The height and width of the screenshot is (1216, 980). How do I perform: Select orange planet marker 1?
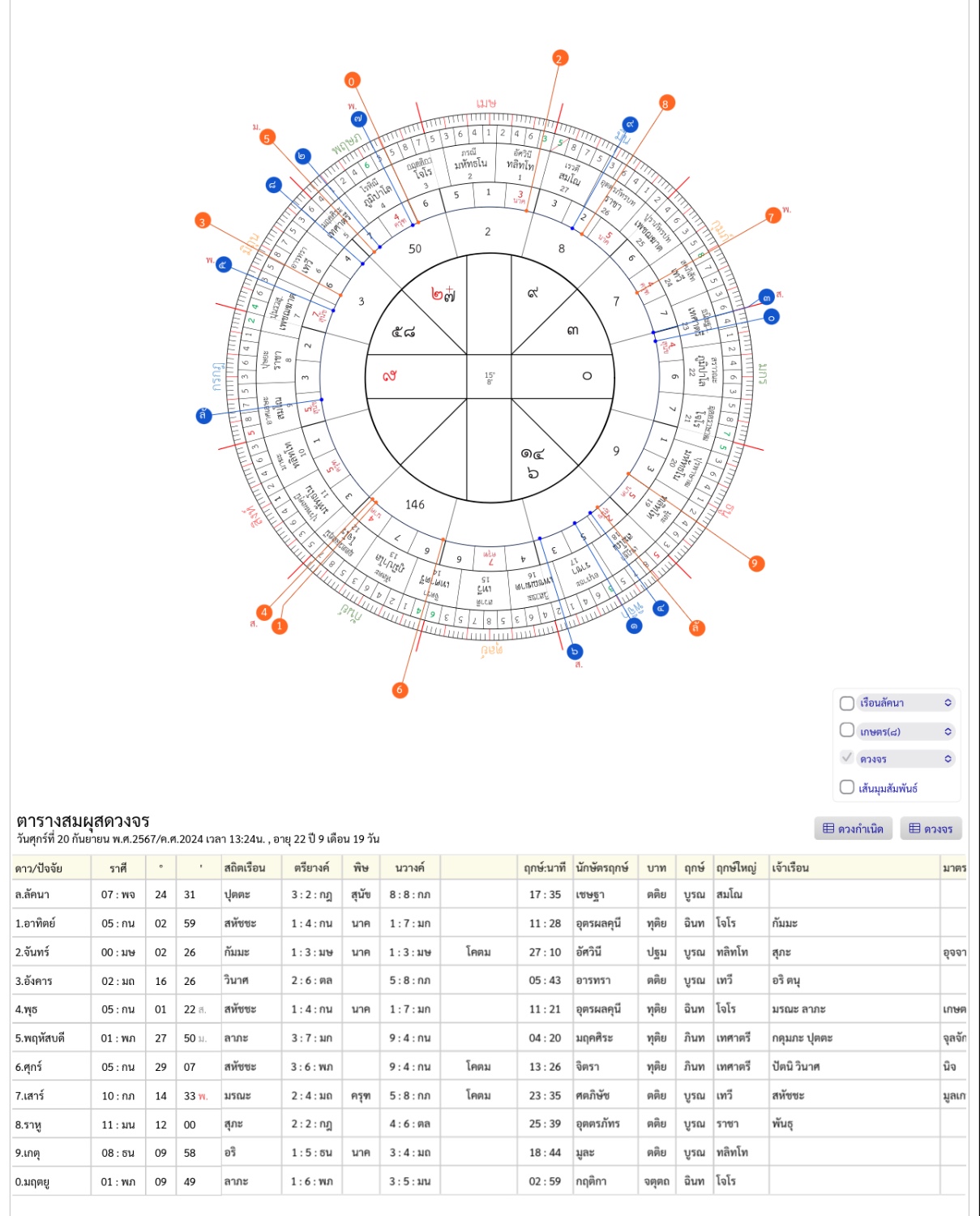(x=280, y=626)
